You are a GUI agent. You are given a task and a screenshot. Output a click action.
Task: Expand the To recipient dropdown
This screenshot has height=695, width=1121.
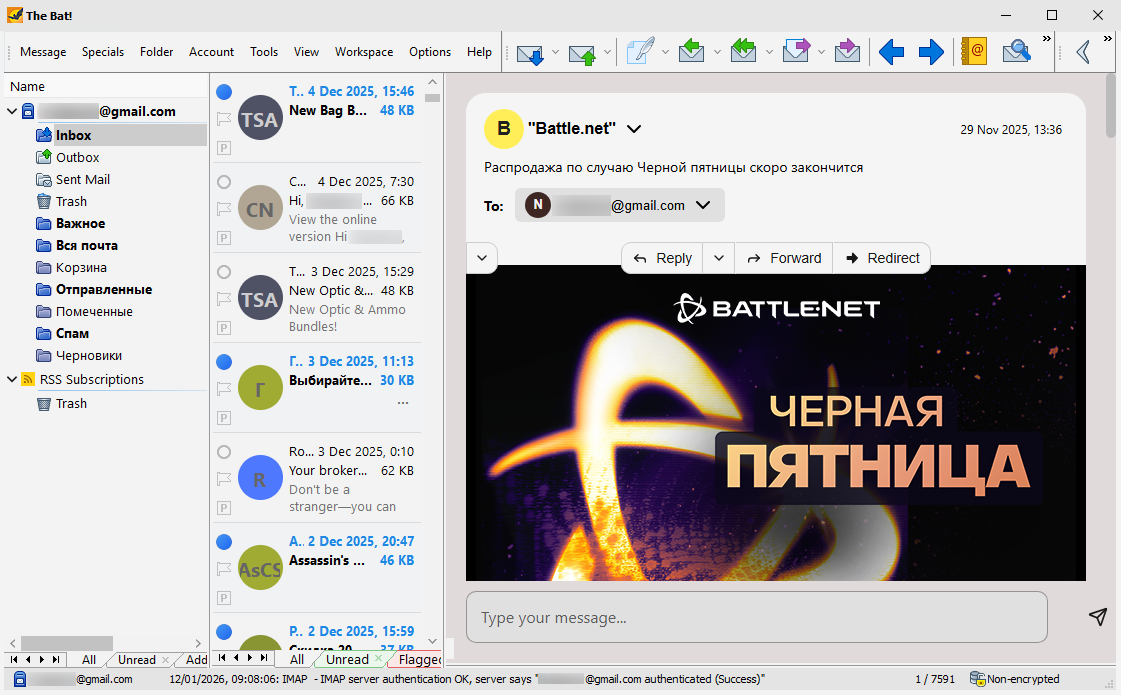click(703, 205)
